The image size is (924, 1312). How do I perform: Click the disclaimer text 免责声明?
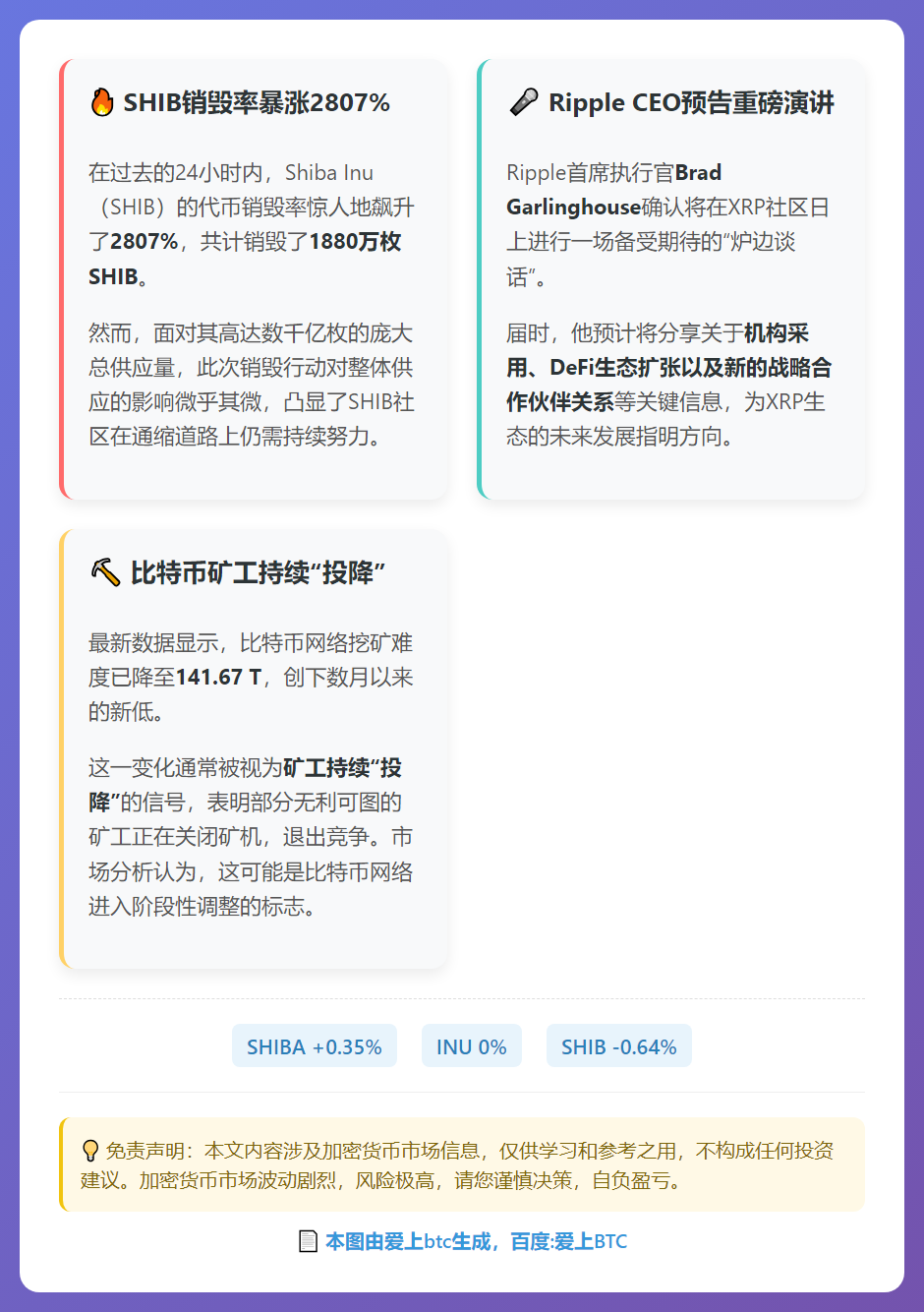(144, 1150)
